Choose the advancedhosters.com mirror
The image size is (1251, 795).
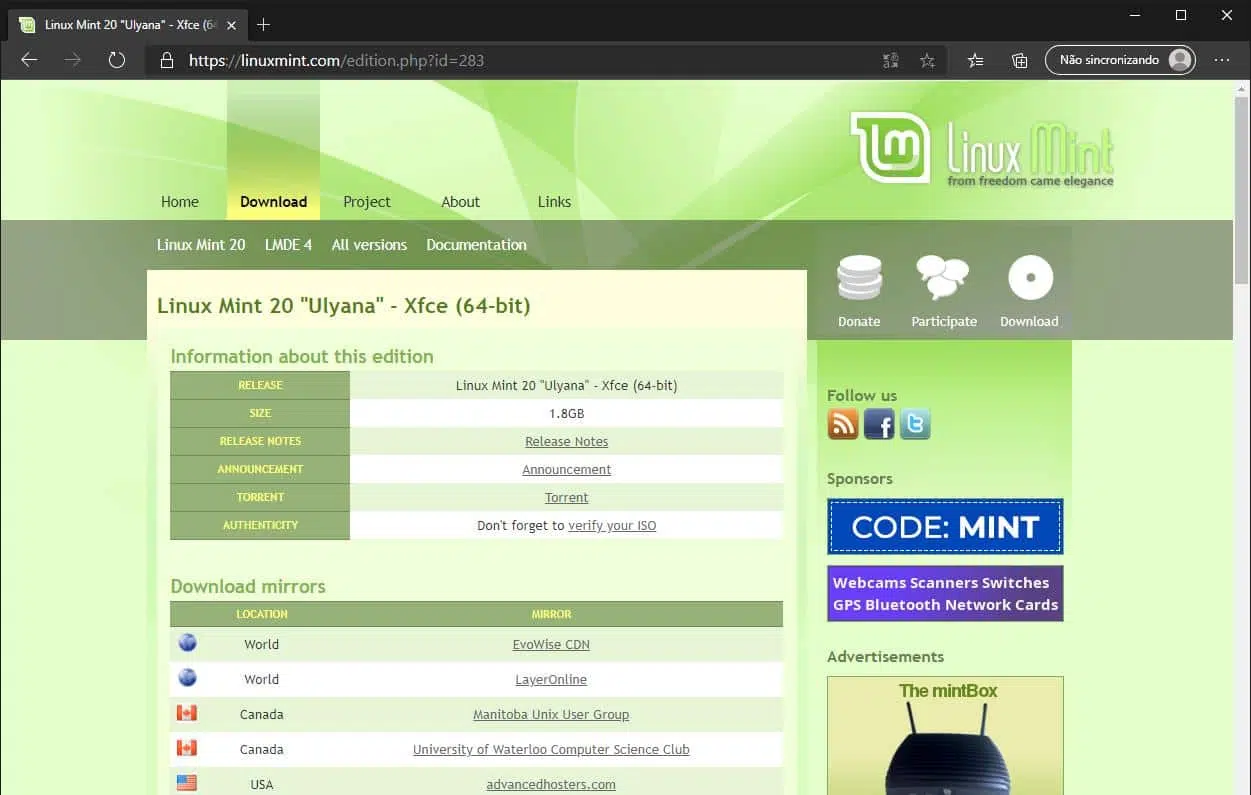(x=551, y=784)
